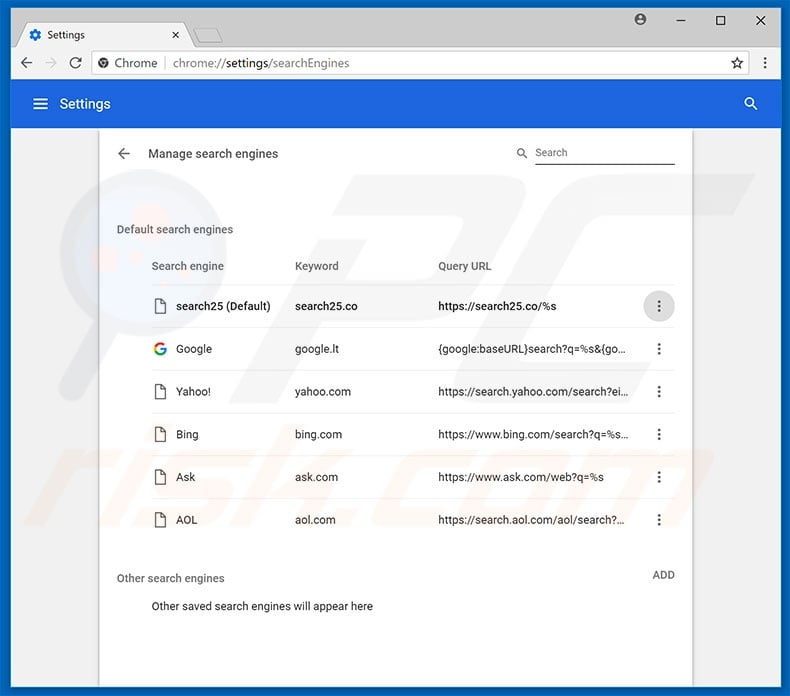Click the google.lt keyword
The height and width of the screenshot is (696, 790).
[x=317, y=349]
